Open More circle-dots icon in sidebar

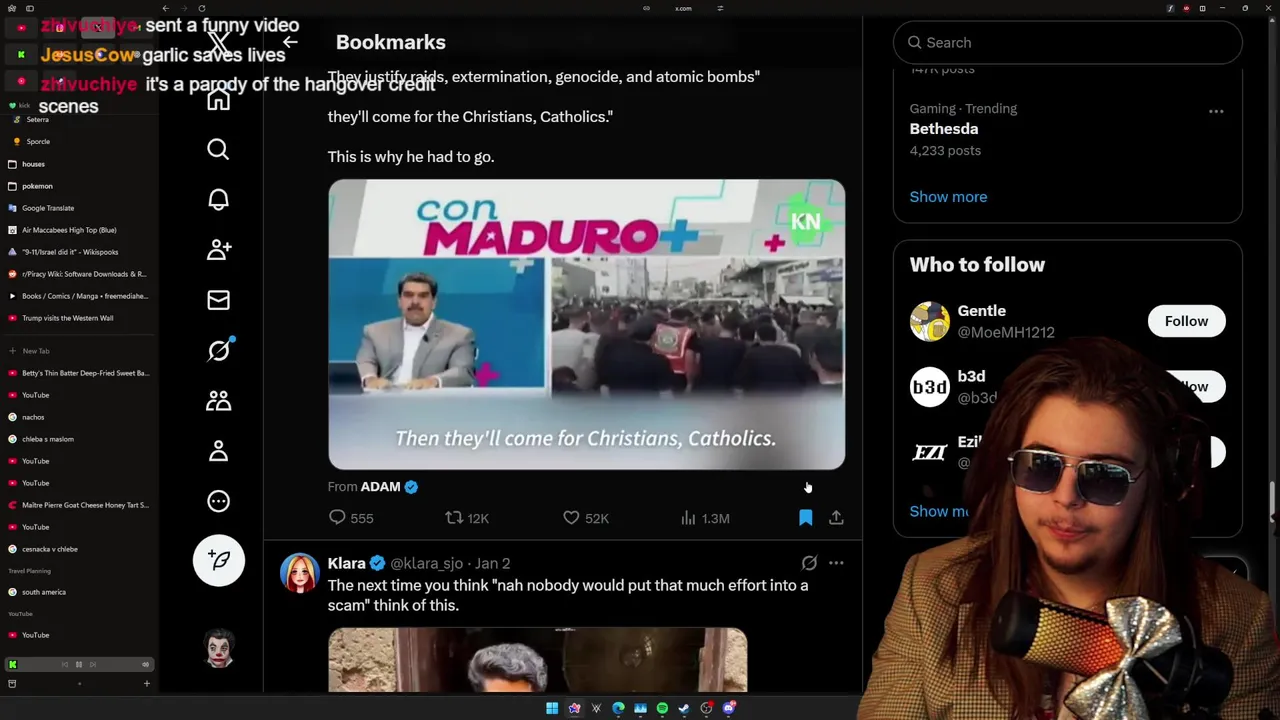218,501
